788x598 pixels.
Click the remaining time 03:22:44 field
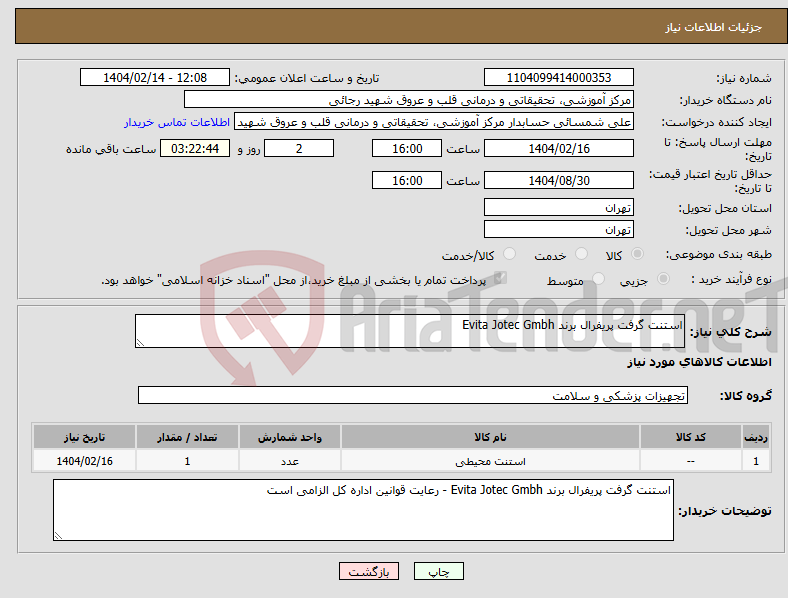[195, 148]
